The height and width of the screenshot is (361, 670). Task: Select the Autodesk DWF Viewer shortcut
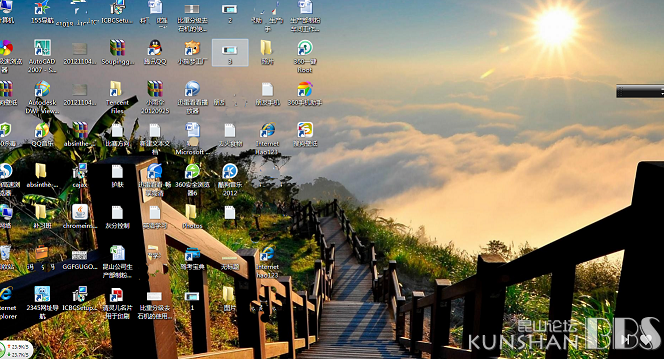[x=42, y=97]
